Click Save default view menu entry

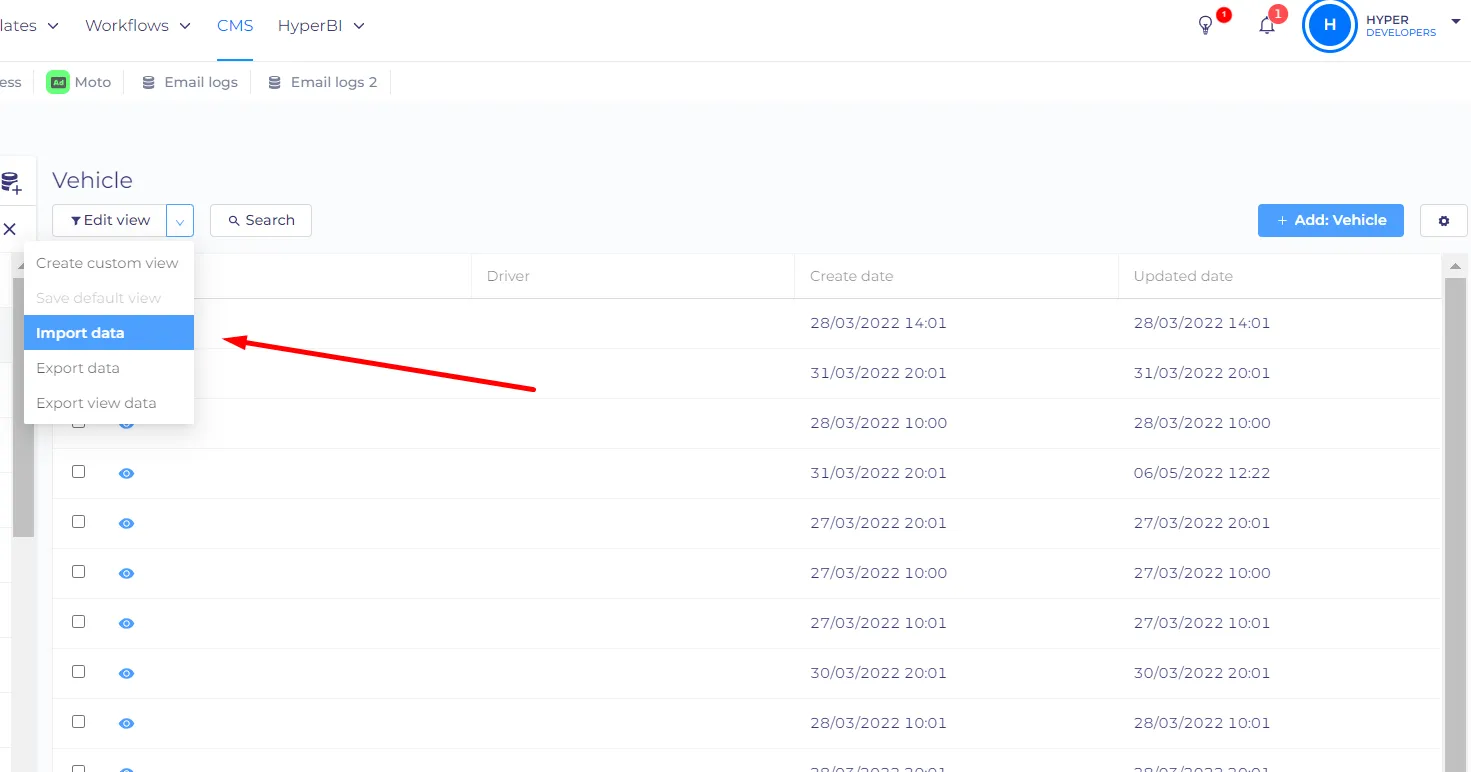(x=108, y=298)
